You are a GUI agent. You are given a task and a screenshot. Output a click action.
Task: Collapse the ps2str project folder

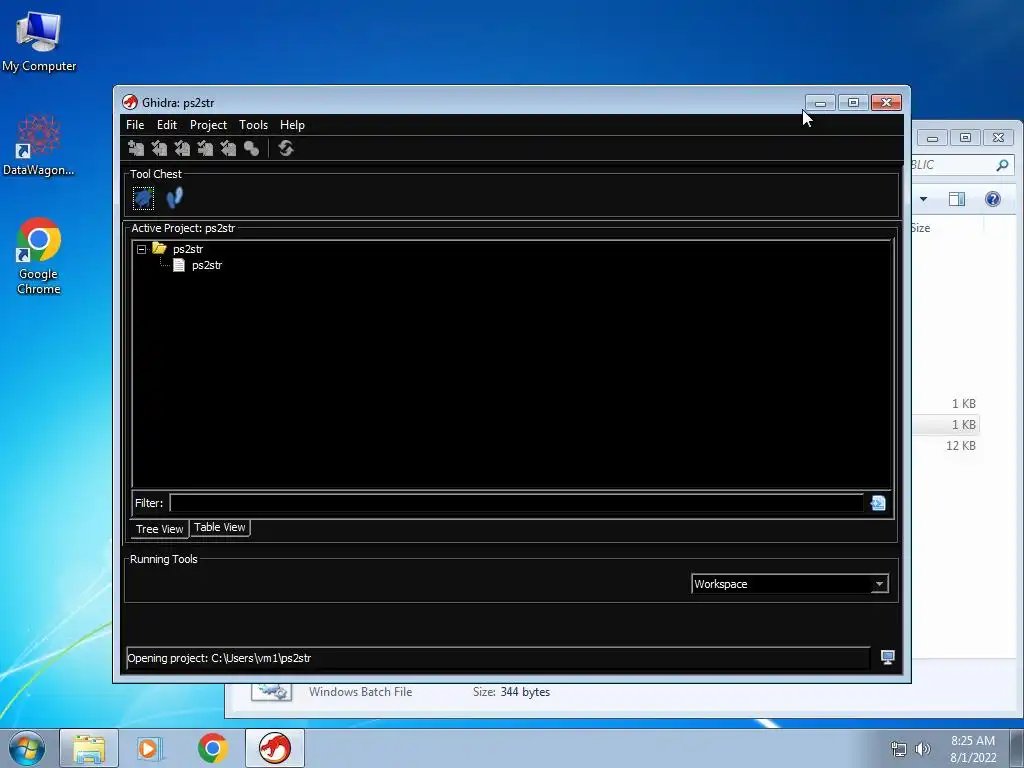pyautogui.click(x=141, y=249)
